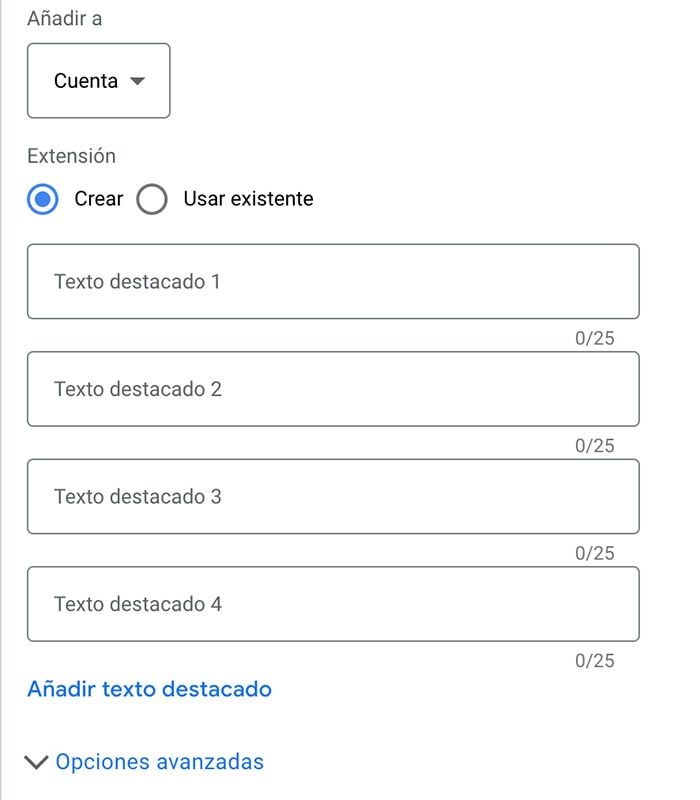Choose the Usar existente option
The height and width of the screenshot is (800, 700).
click(151, 199)
